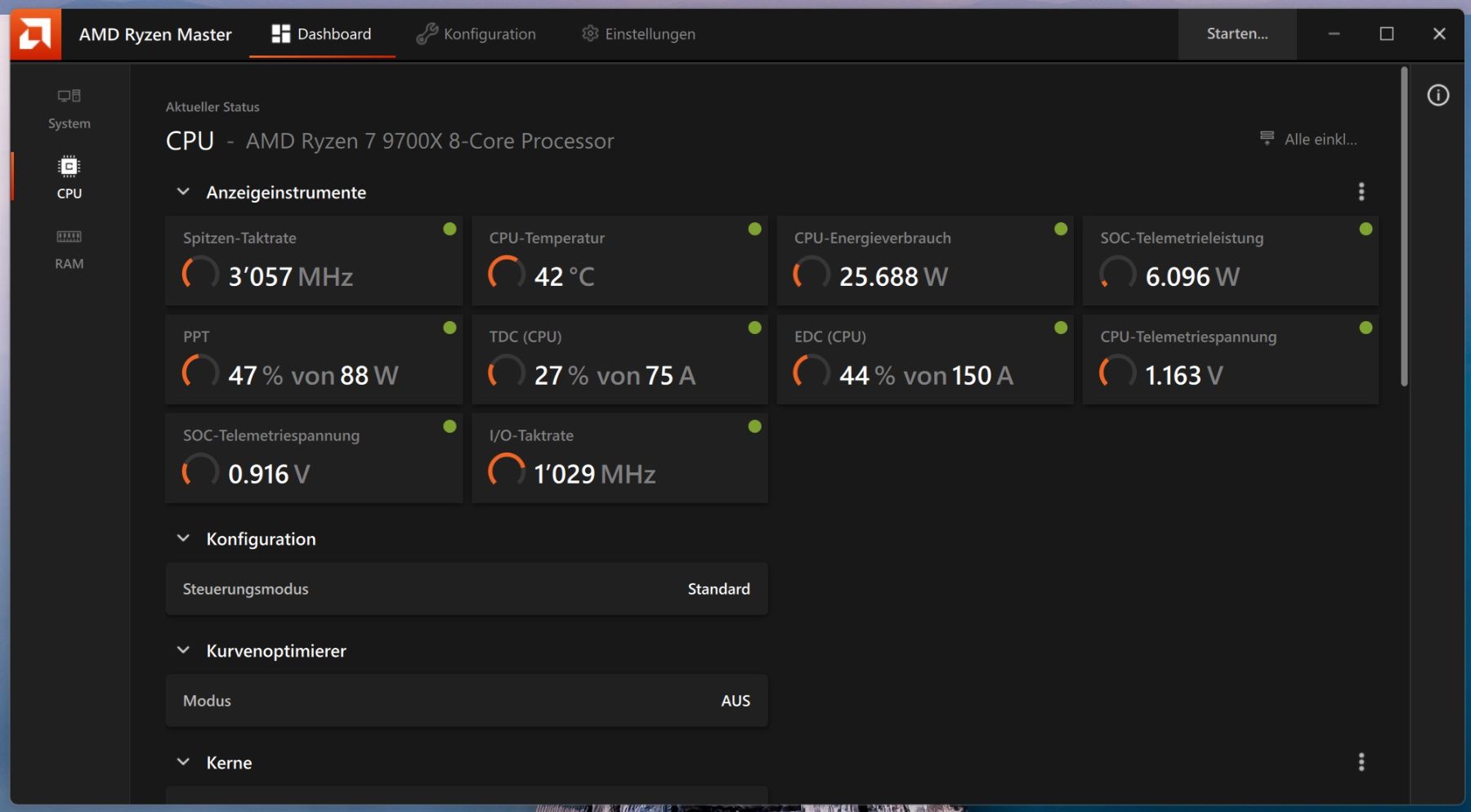This screenshot has width=1471, height=812.
Task: Click the SOC-Telemetrieleistung gauge dial
Action: 1117,274
